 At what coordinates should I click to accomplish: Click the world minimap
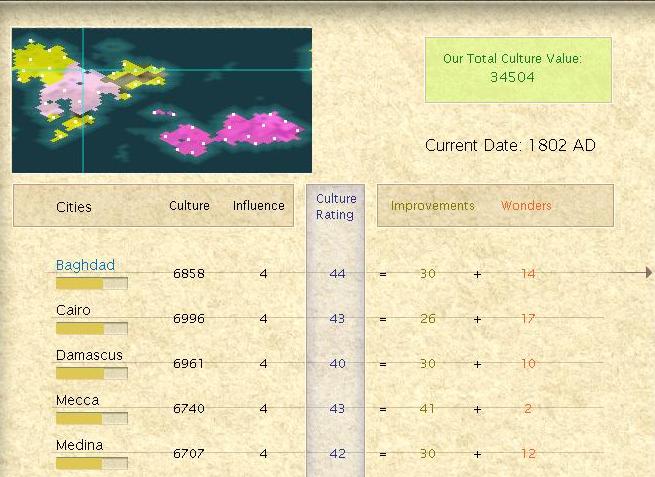pyautogui.click(x=162, y=100)
